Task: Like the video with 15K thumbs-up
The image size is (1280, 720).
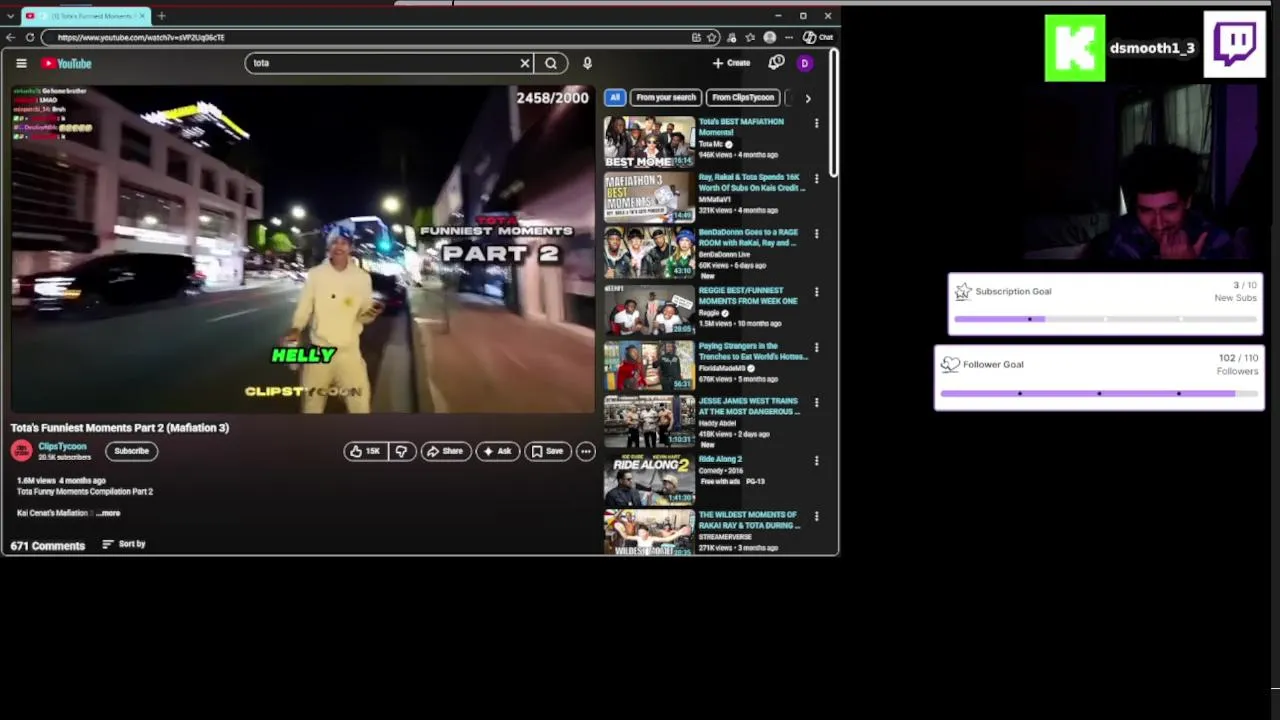Action: pyautogui.click(x=364, y=451)
